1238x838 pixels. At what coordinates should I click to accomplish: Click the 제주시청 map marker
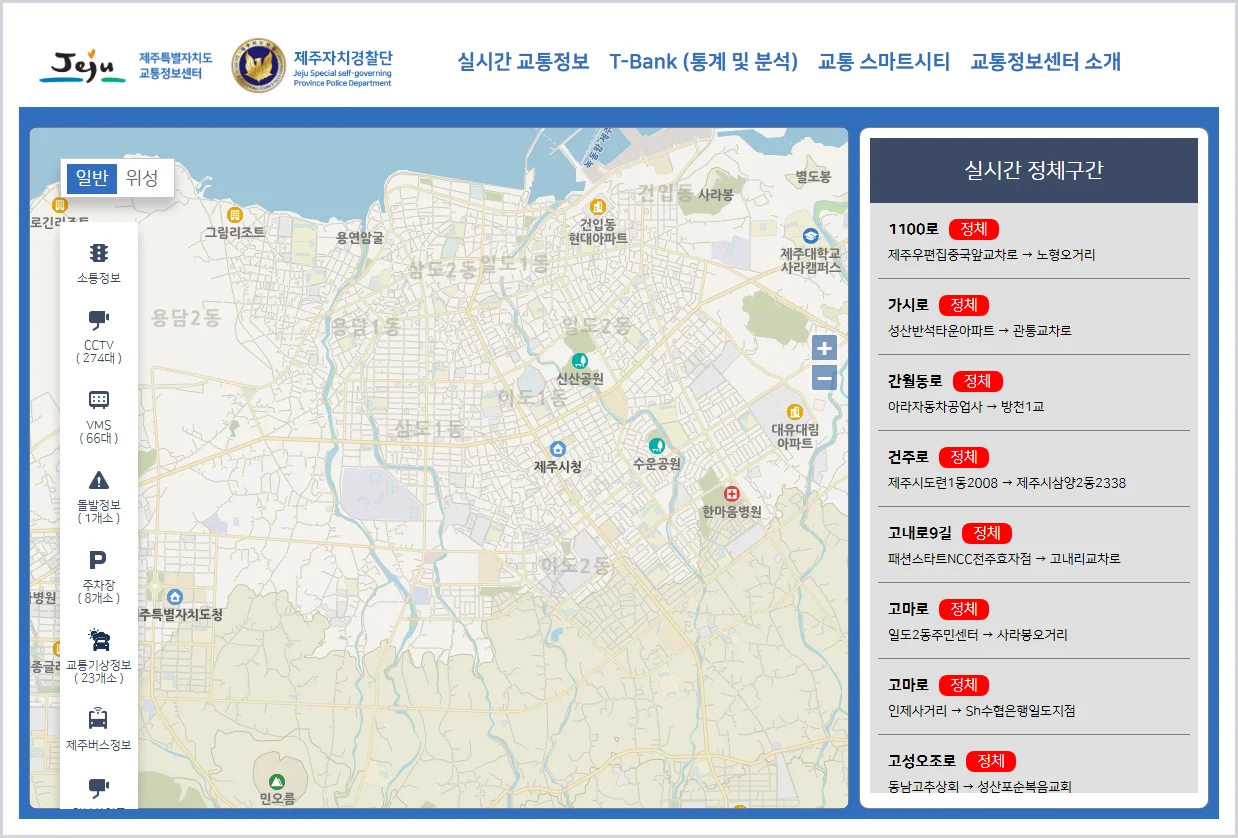coord(558,449)
